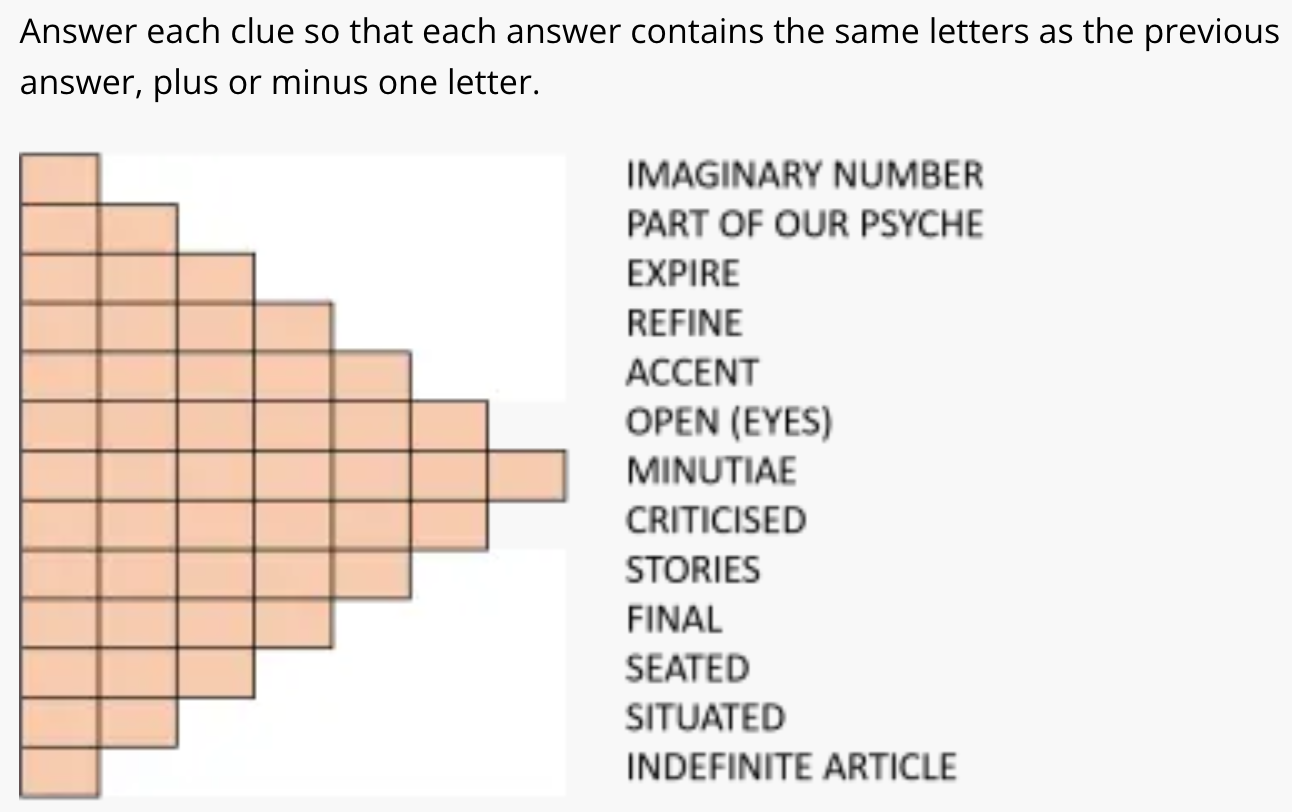
Task: Select the SITUATED clue text
Action: click(x=705, y=717)
